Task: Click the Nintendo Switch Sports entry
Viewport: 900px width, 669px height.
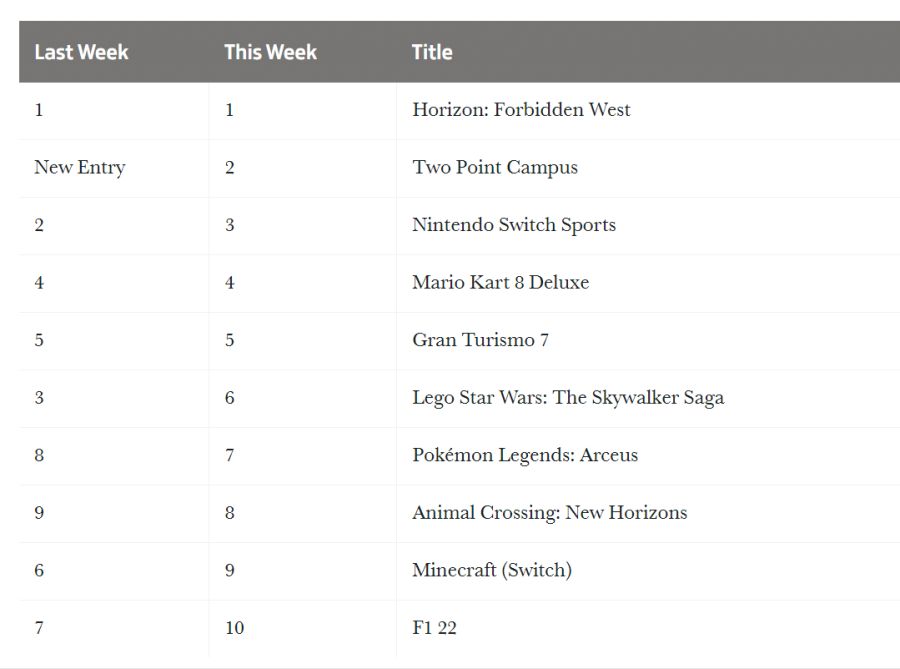Action: [514, 225]
